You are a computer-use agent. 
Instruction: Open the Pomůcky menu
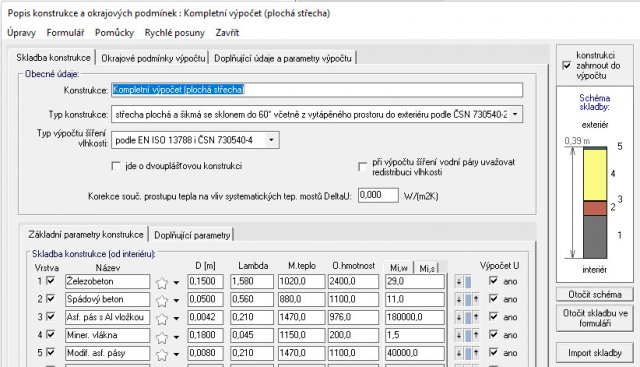(114, 33)
